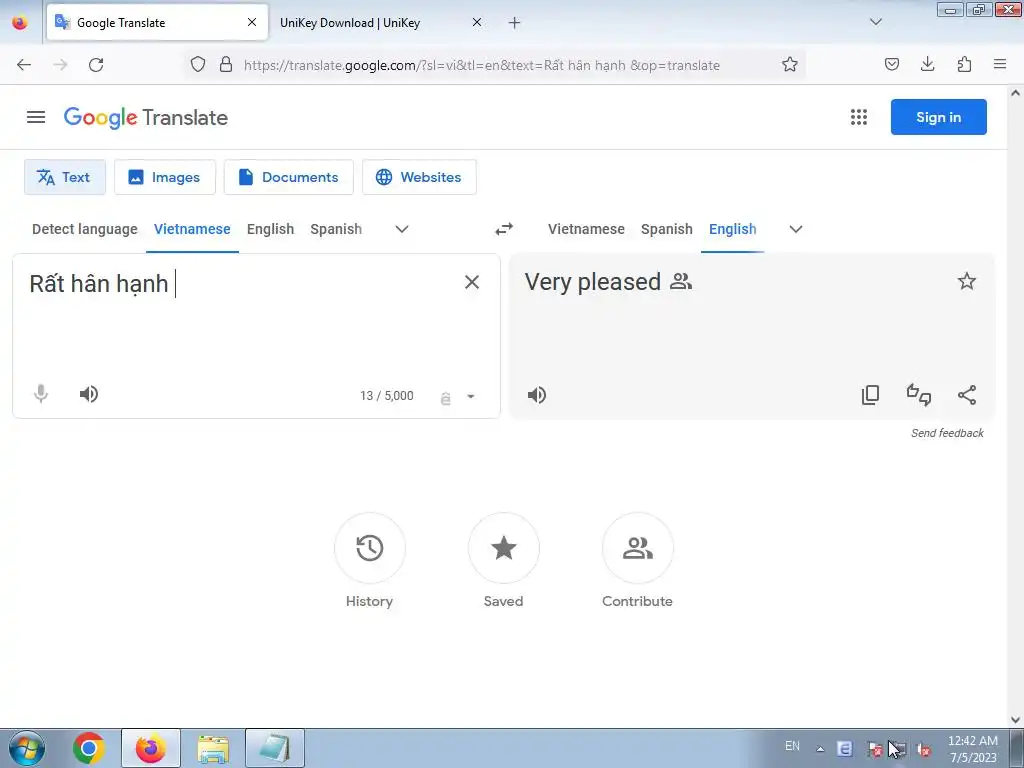Launch Chrome from the taskbar
The width and height of the screenshot is (1024, 768).
89,748
